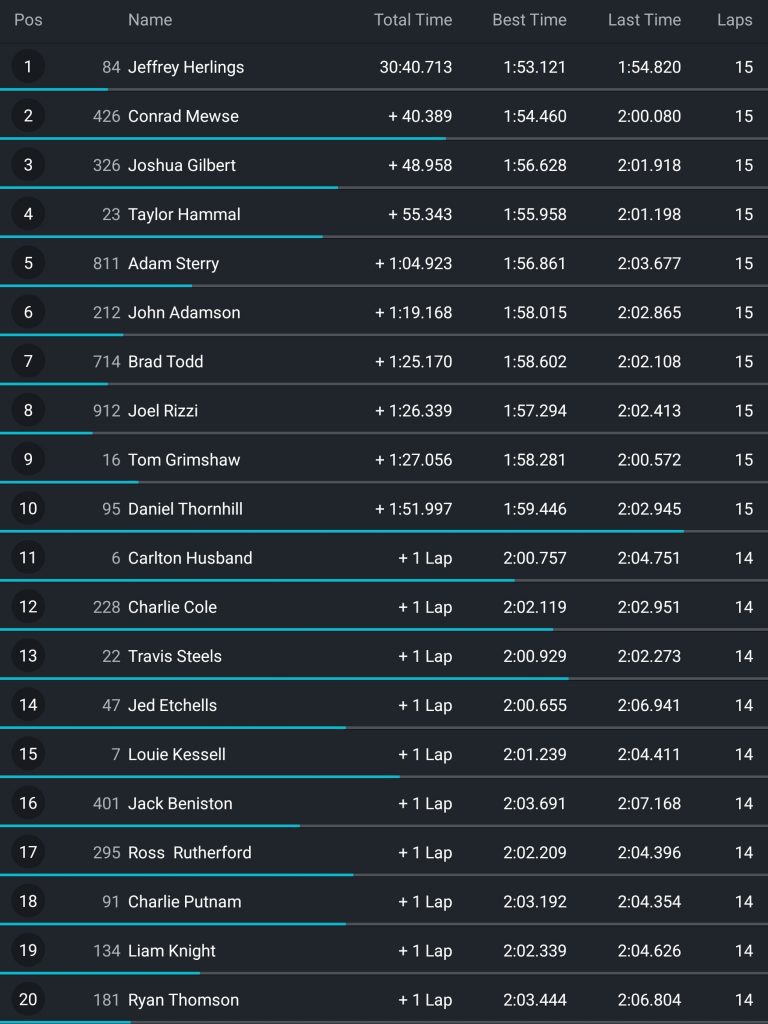Open Daniel Thornhill's rider details

coord(185,508)
